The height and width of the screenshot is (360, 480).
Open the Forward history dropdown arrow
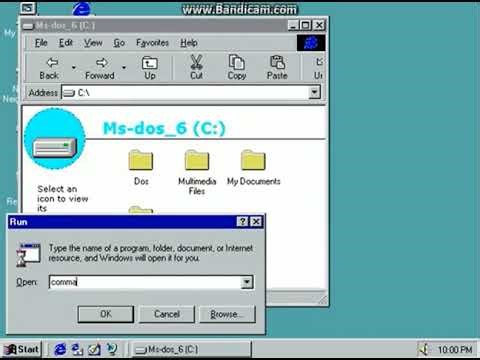tap(124, 68)
